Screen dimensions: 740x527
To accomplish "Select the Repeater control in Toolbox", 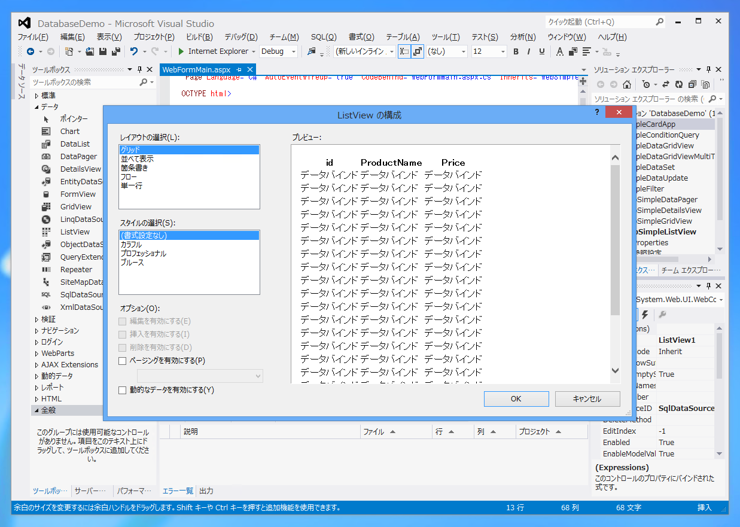I will tap(76, 269).
